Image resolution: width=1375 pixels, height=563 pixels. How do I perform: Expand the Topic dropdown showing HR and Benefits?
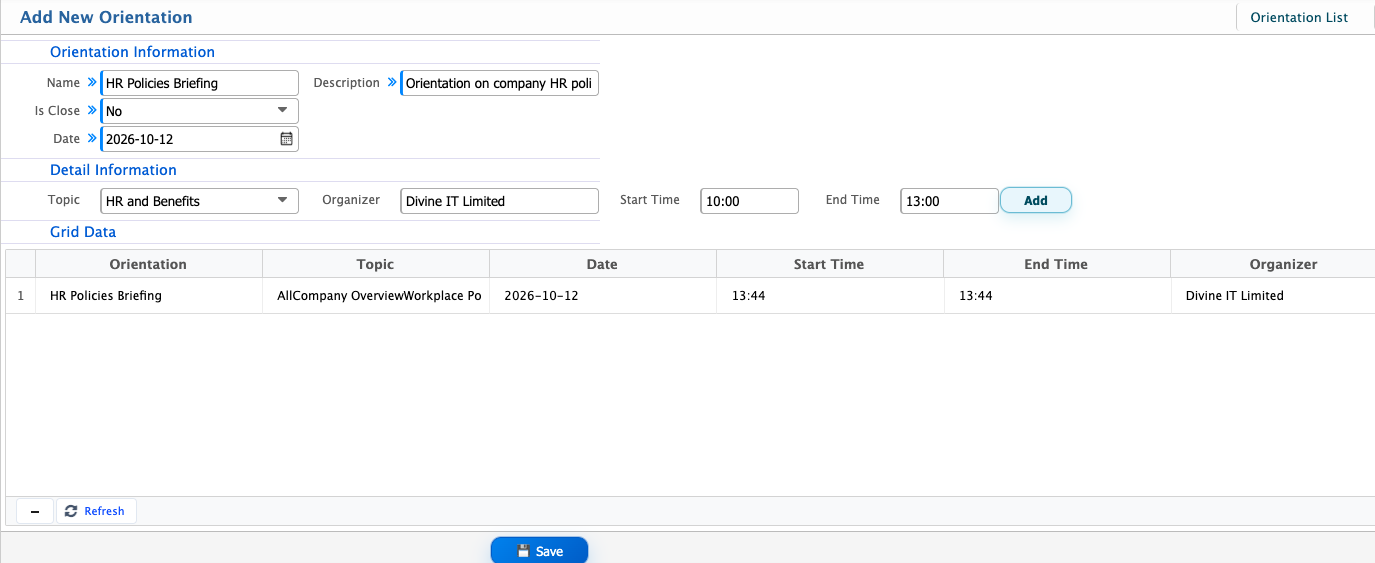[x=282, y=201]
